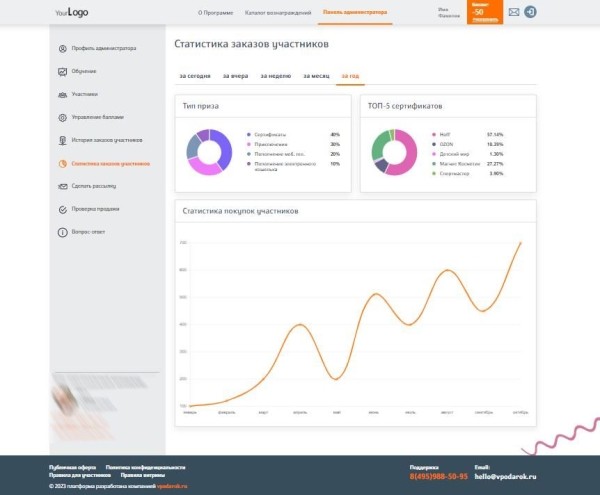Click the orange balance button in header

[x=484, y=12]
